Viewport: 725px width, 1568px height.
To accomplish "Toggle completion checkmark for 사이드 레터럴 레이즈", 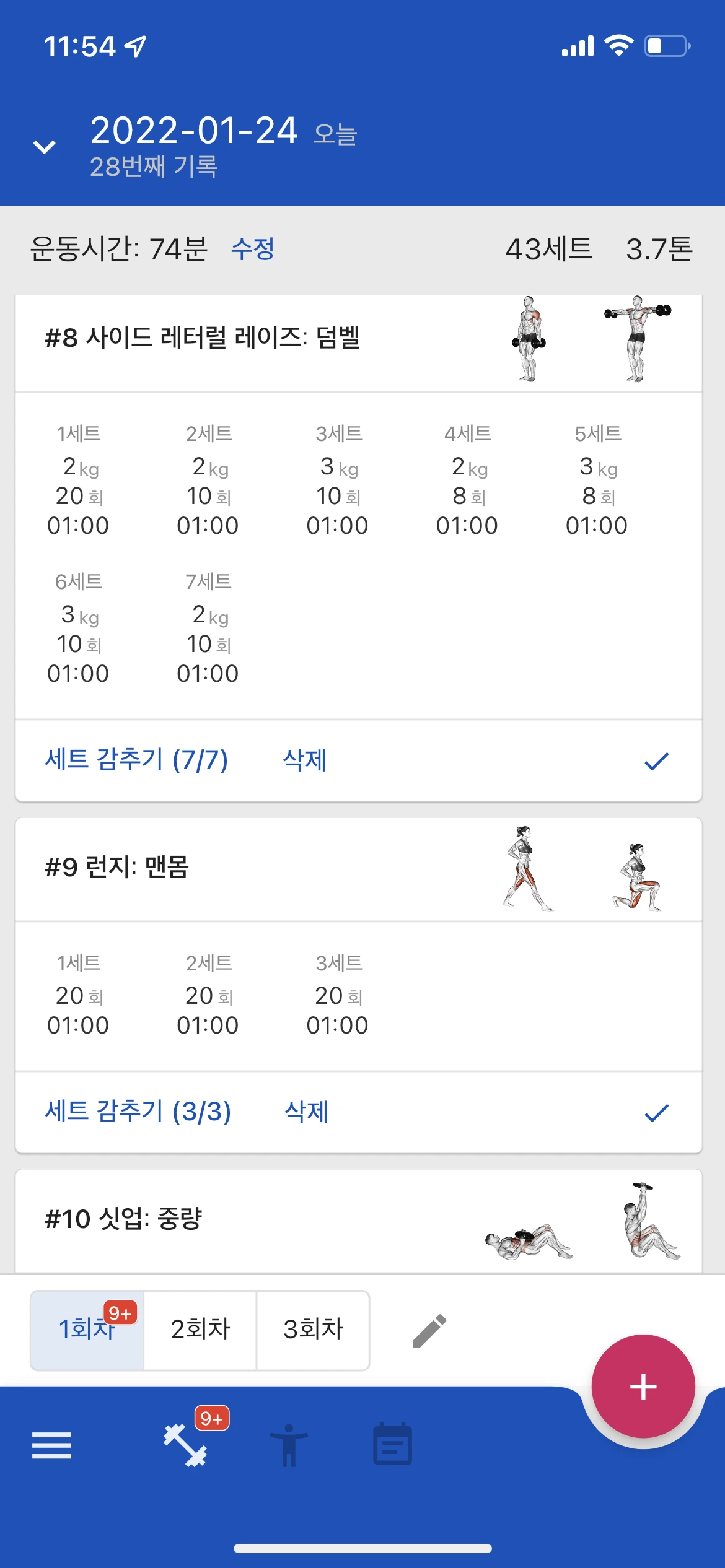I will point(656,761).
